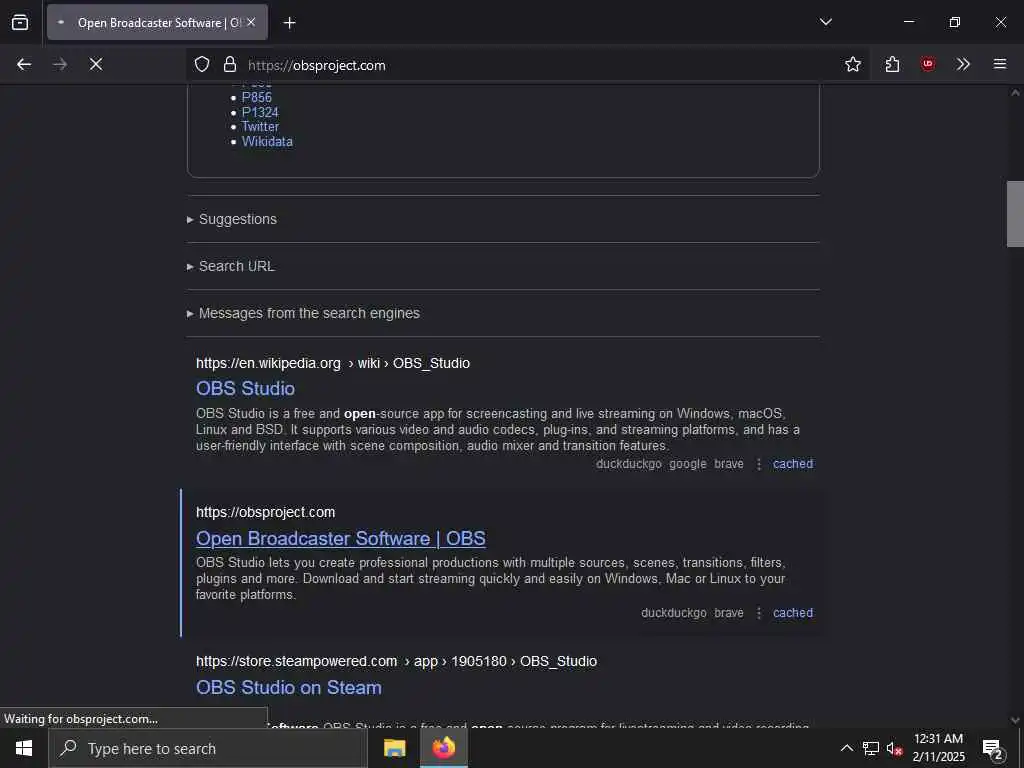Open the Windows Start menu
The height and width of the screenshot is (768, 1024).
click(24, 748)
